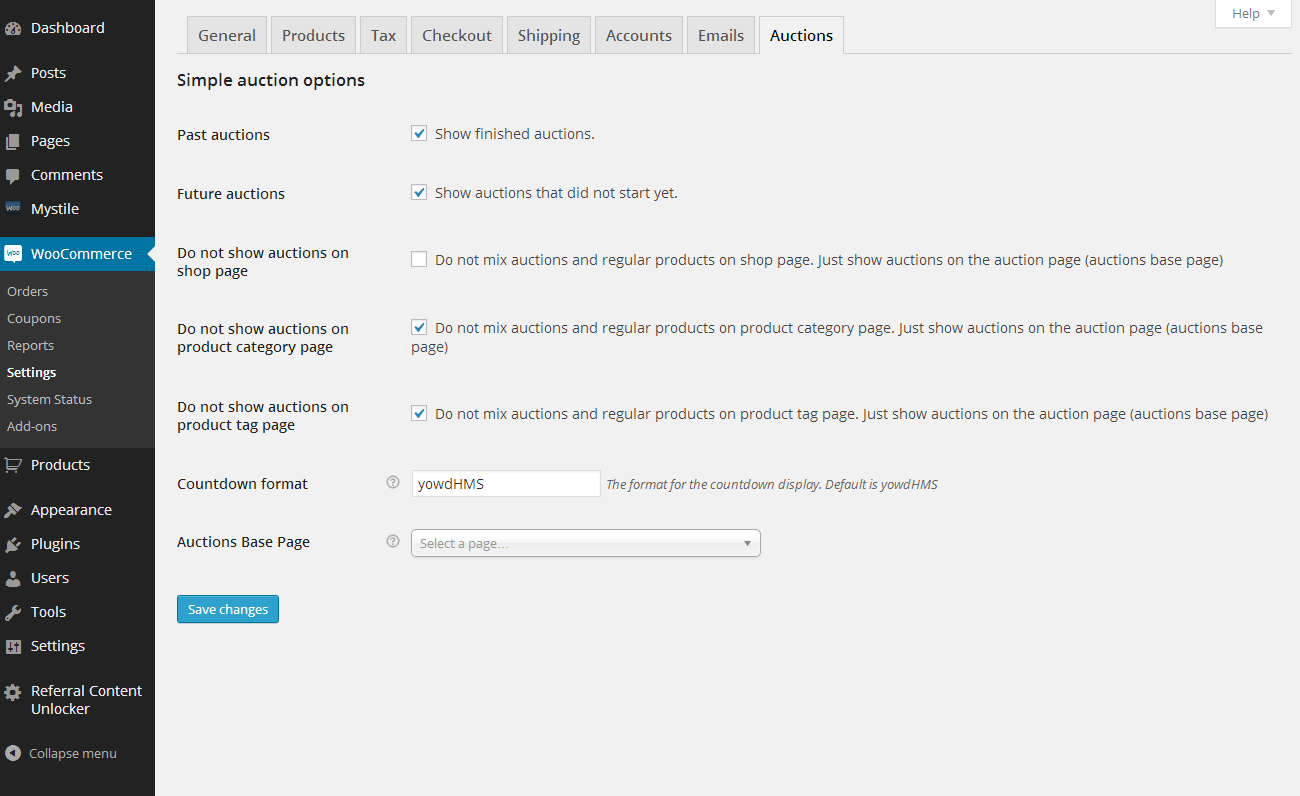Open the System Status submenu link
The height and width of the screenshot is (796, 1300).
49,399
